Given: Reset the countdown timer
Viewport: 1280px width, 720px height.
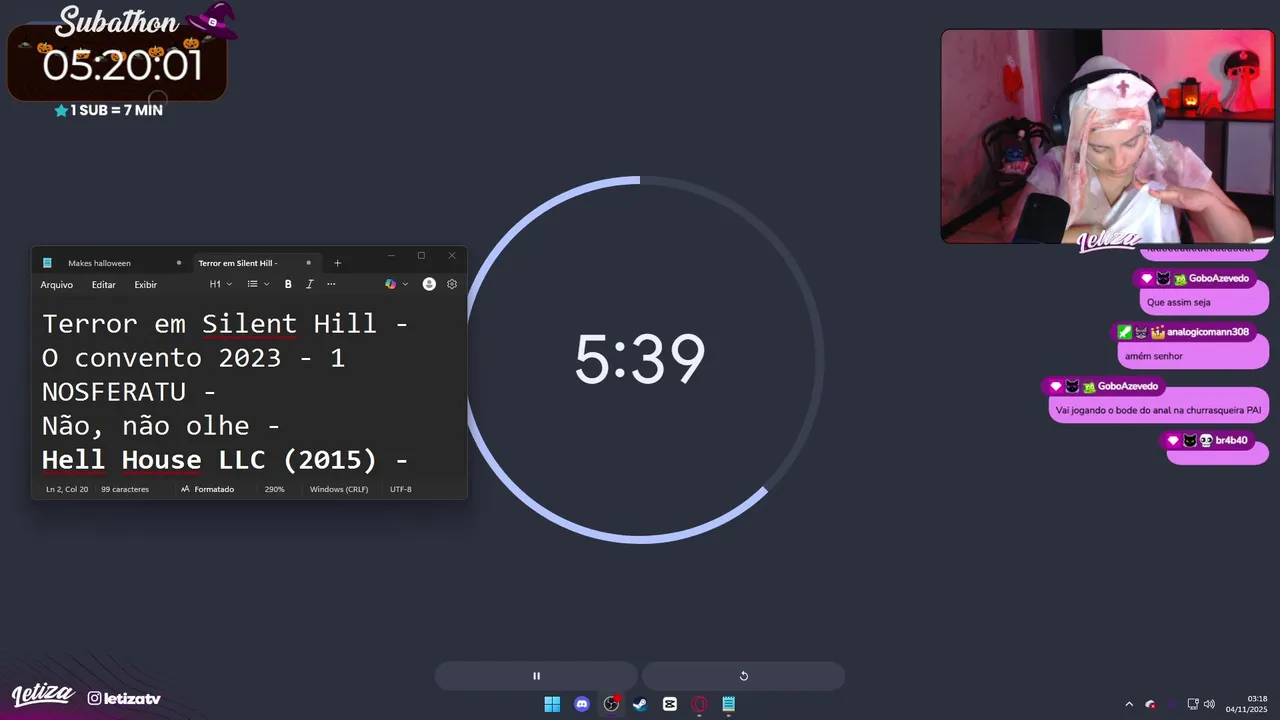Looking at the screenshot, I should (x=743, y=676).
